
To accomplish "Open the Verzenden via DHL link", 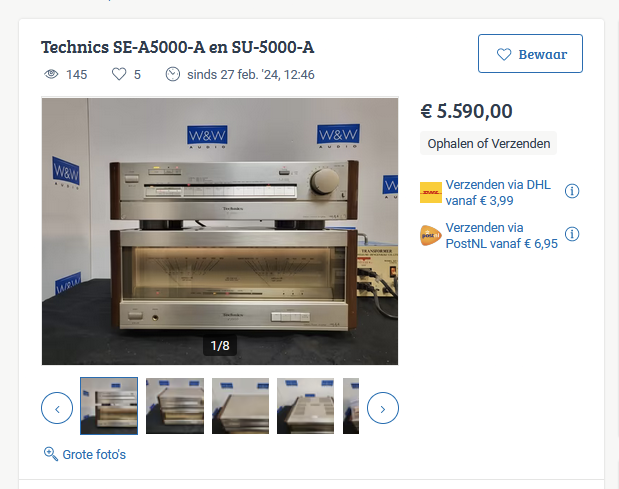I will pos(498,193).
